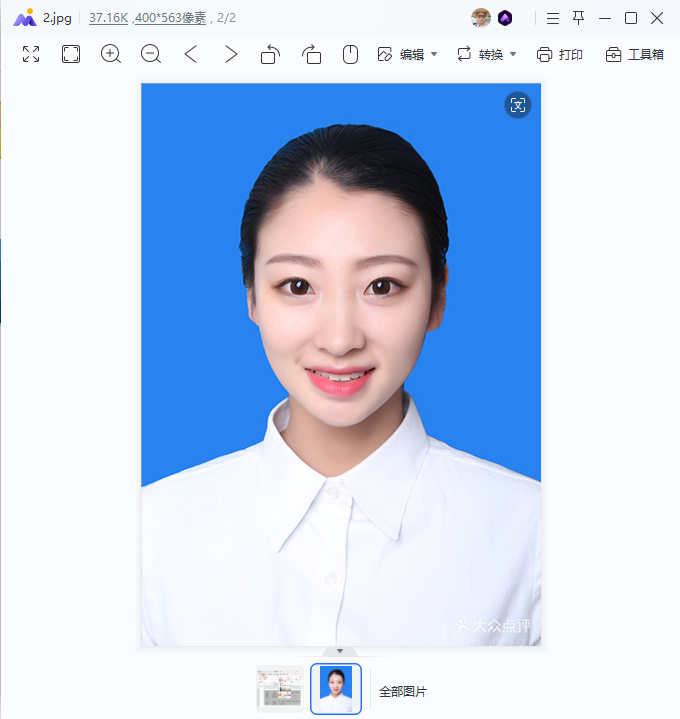Go to the next image
Image resolution: width=680 pixels, height=719 pixels.
tap(231, 54)
